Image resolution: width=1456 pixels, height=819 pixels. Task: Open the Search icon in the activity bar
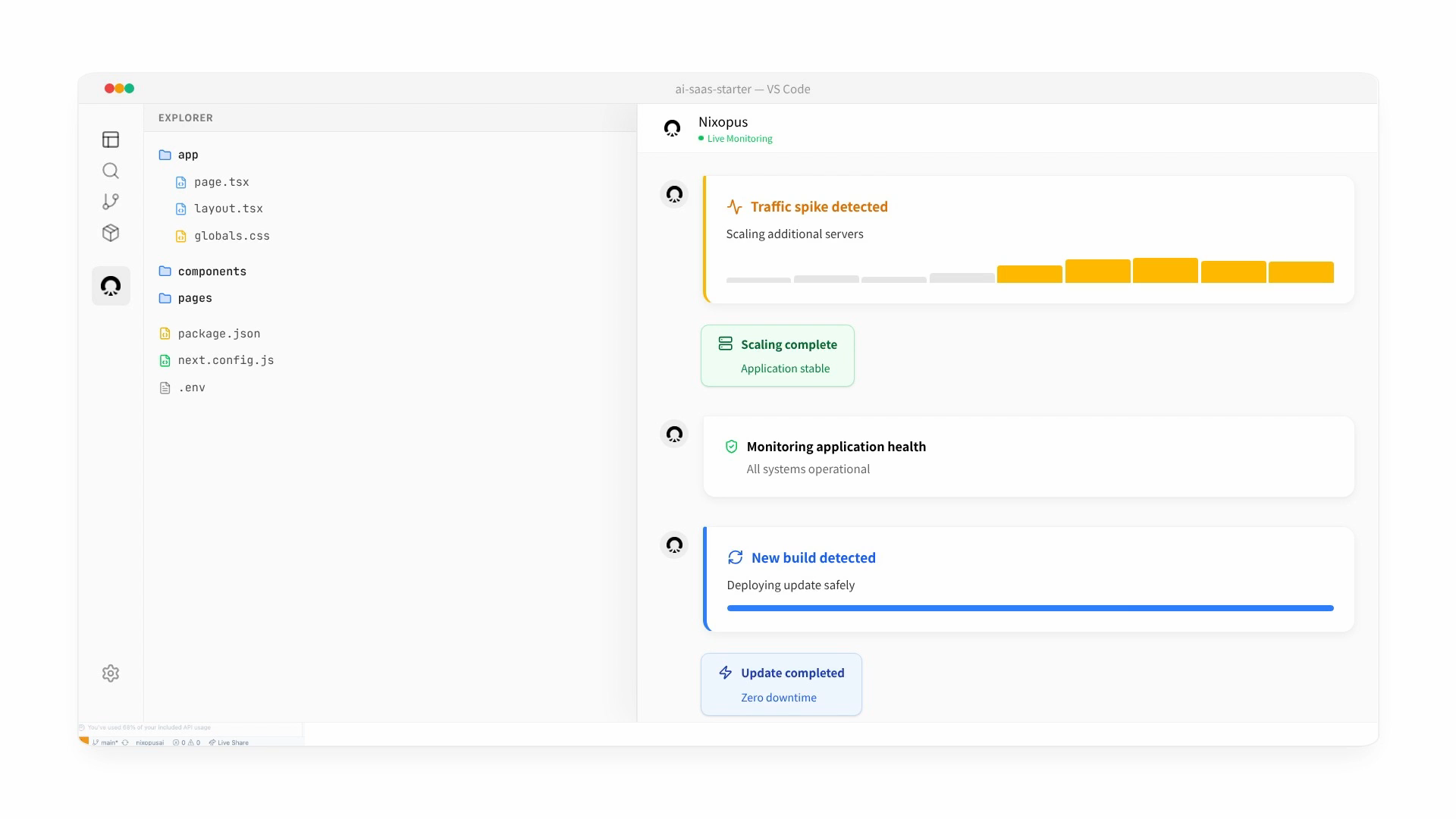click(111, 171)
